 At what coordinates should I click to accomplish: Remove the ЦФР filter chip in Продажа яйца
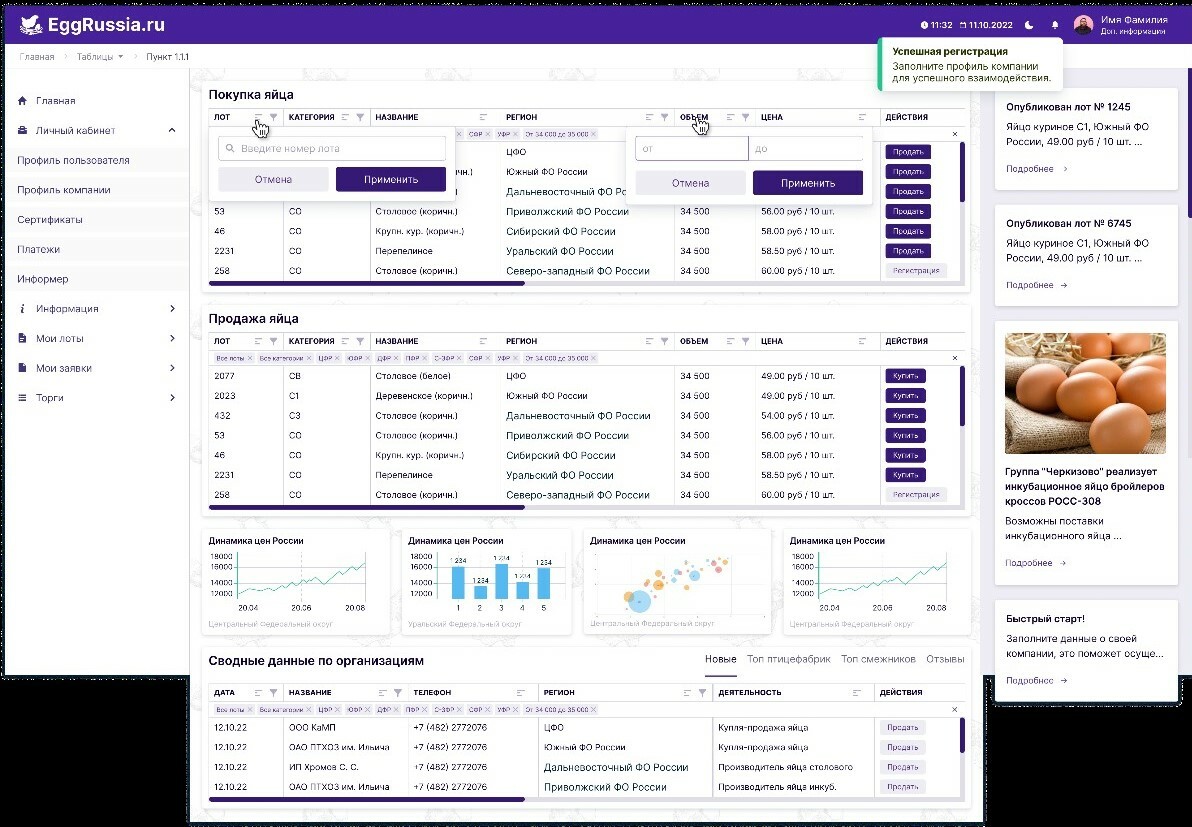(338, 358)
